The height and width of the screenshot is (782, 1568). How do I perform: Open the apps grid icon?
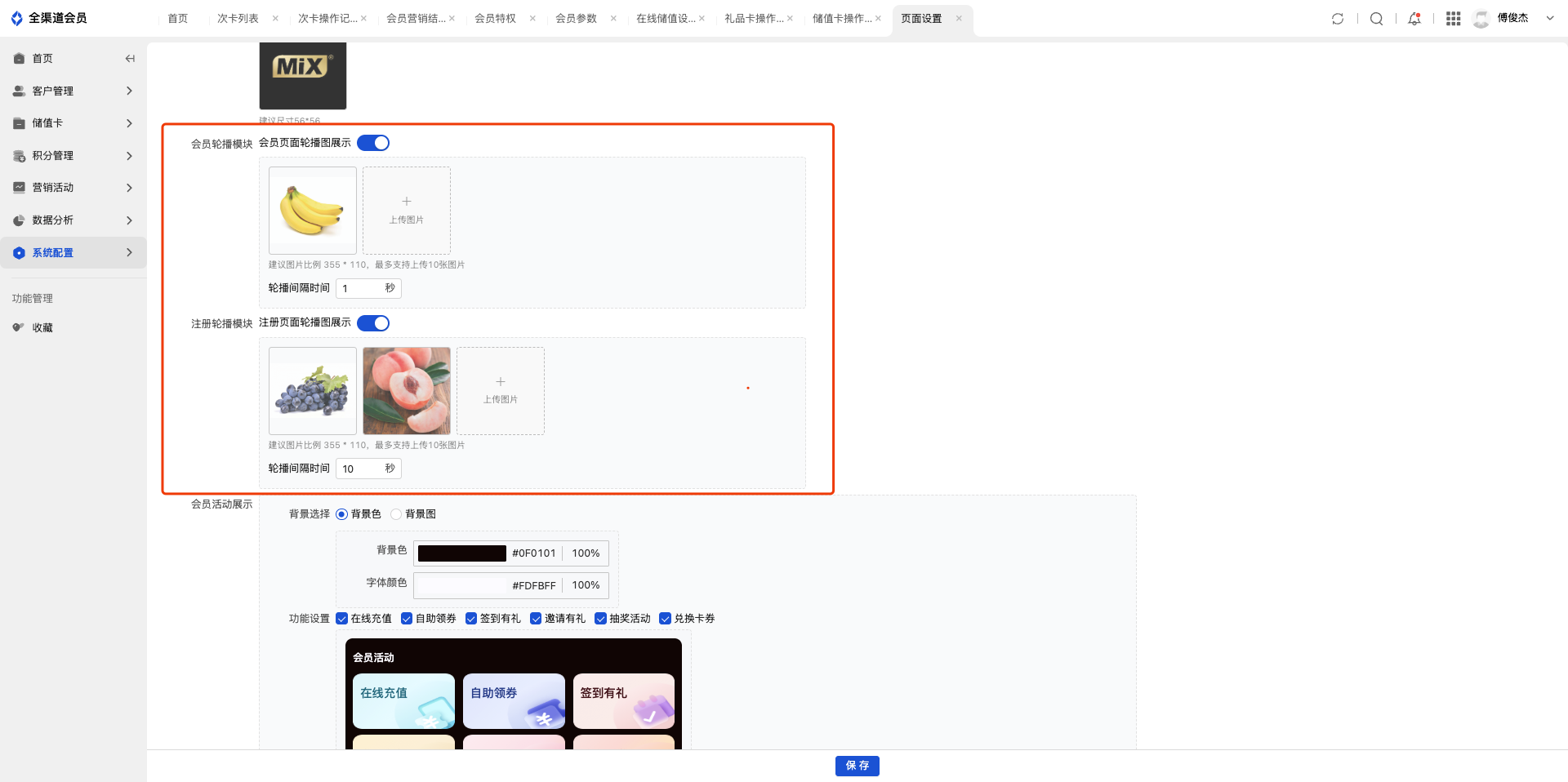coord(1453,19)
